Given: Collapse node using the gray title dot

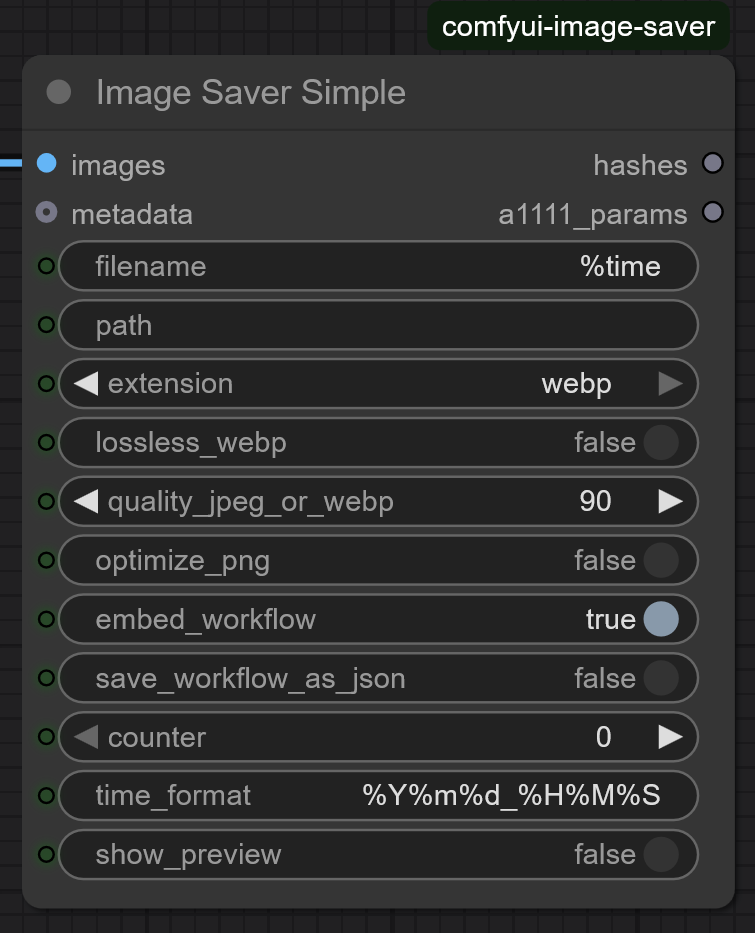Looking at the screenshot, I should 59,92.
